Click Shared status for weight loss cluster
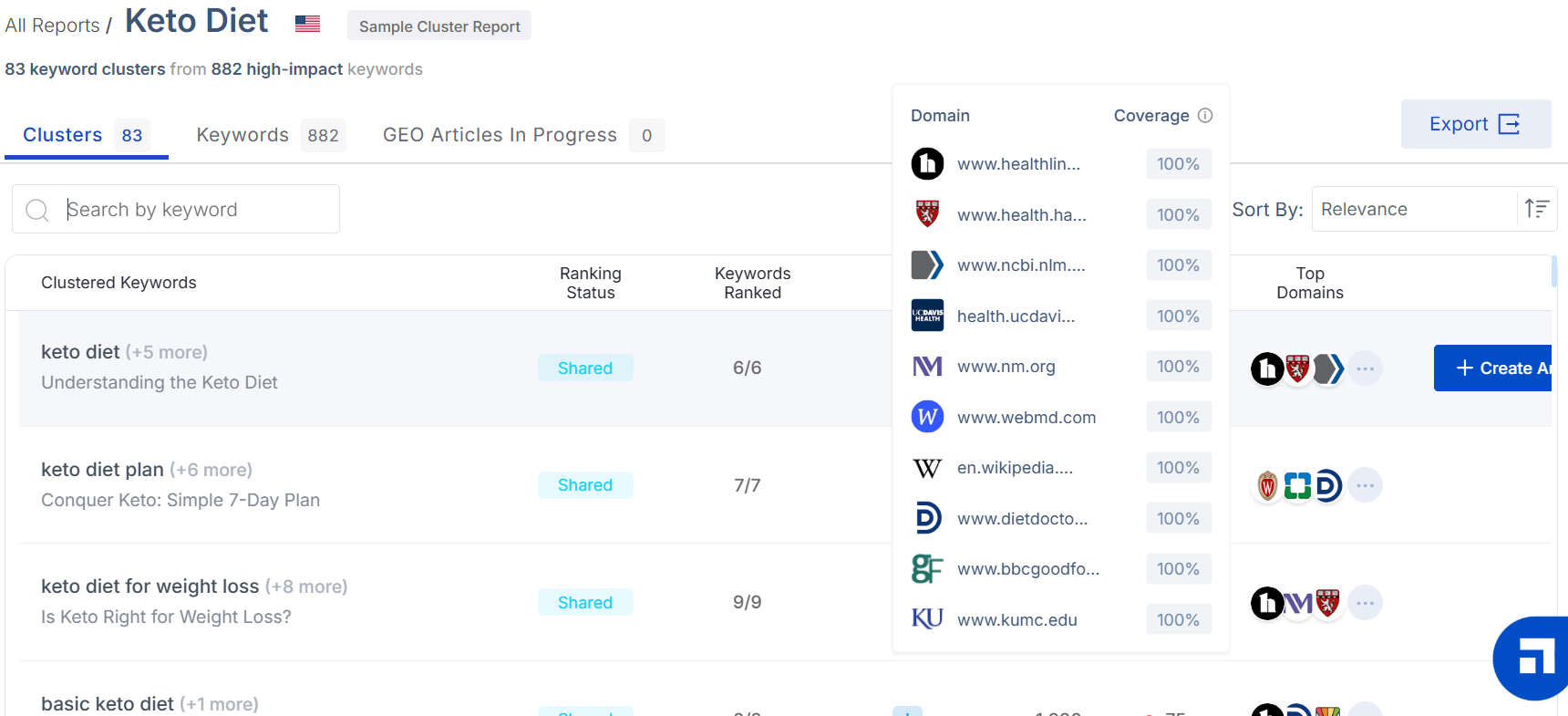 tap(585, 602)
